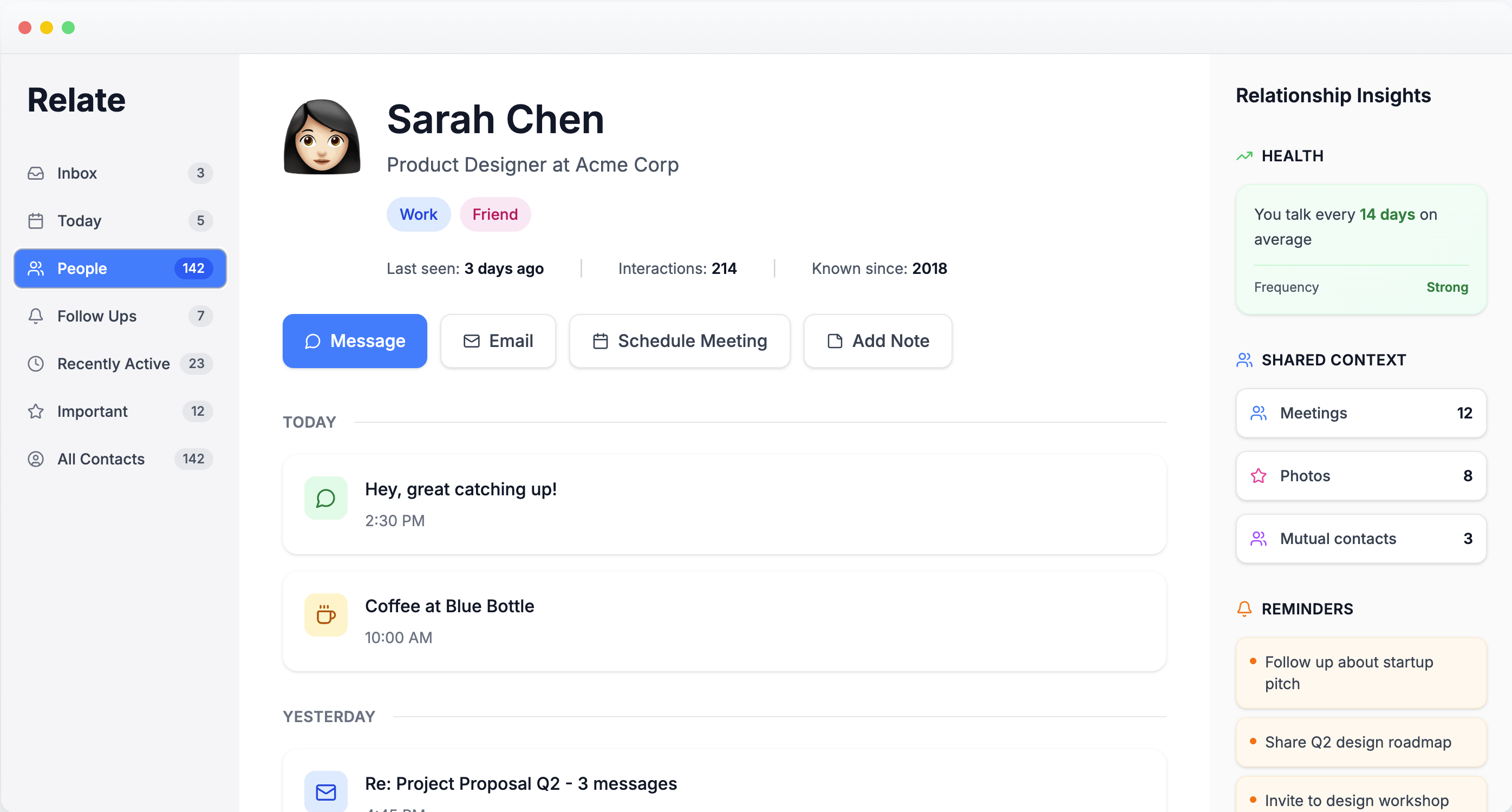Click the pink Photos star icon
Screen dimensions: 1512x812
click(x=1259, y=476)
